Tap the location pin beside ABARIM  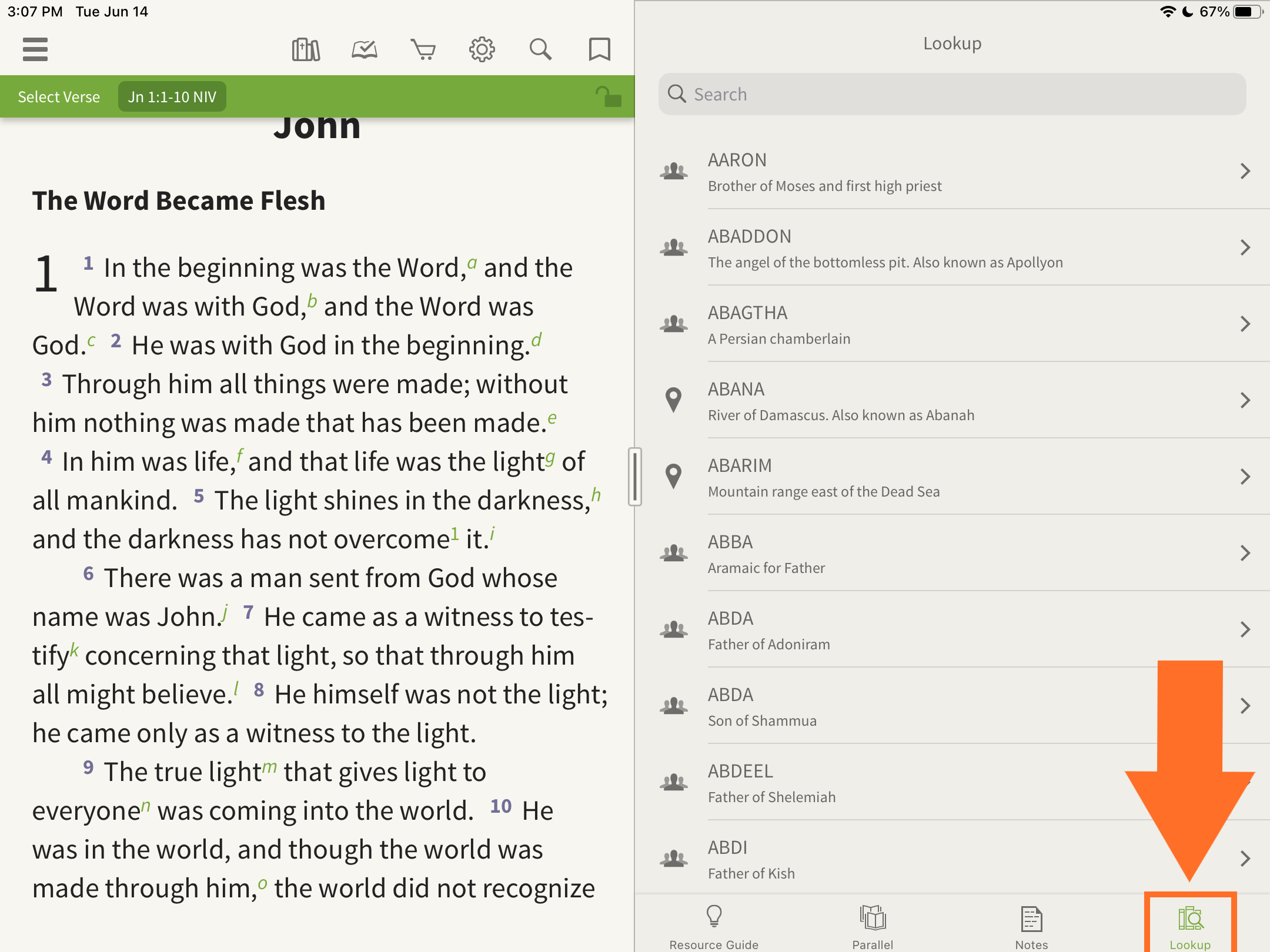click(x=674, y=477)
